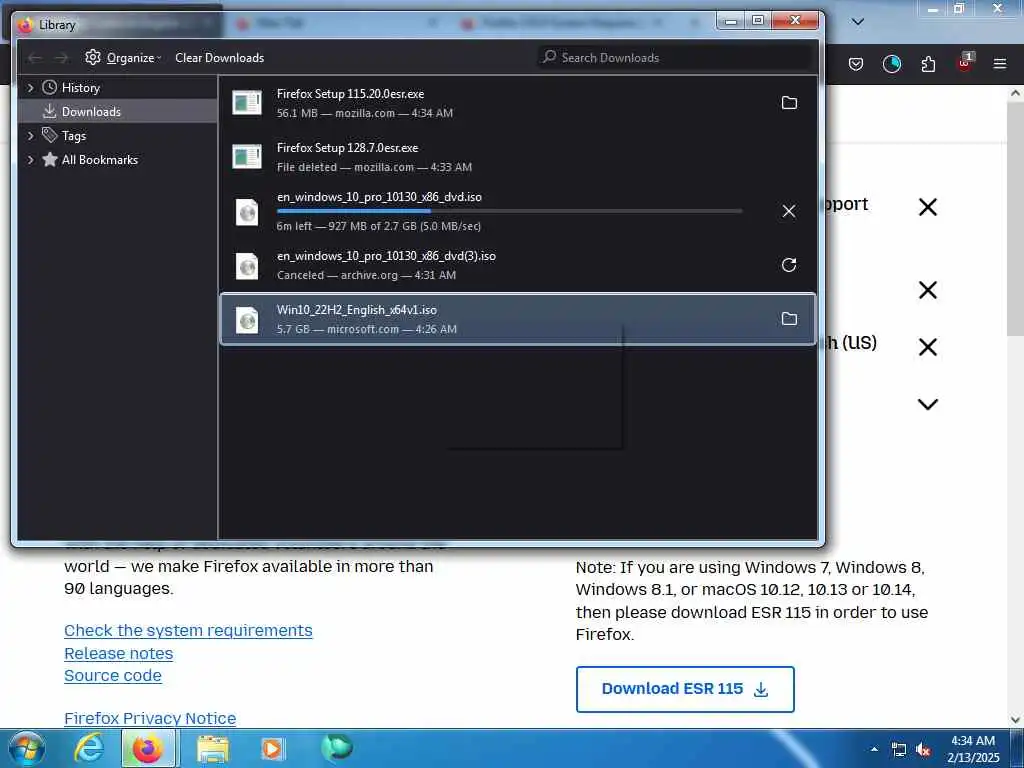
Task: Open the Check the system requirements link
Action: pos(188,630)
